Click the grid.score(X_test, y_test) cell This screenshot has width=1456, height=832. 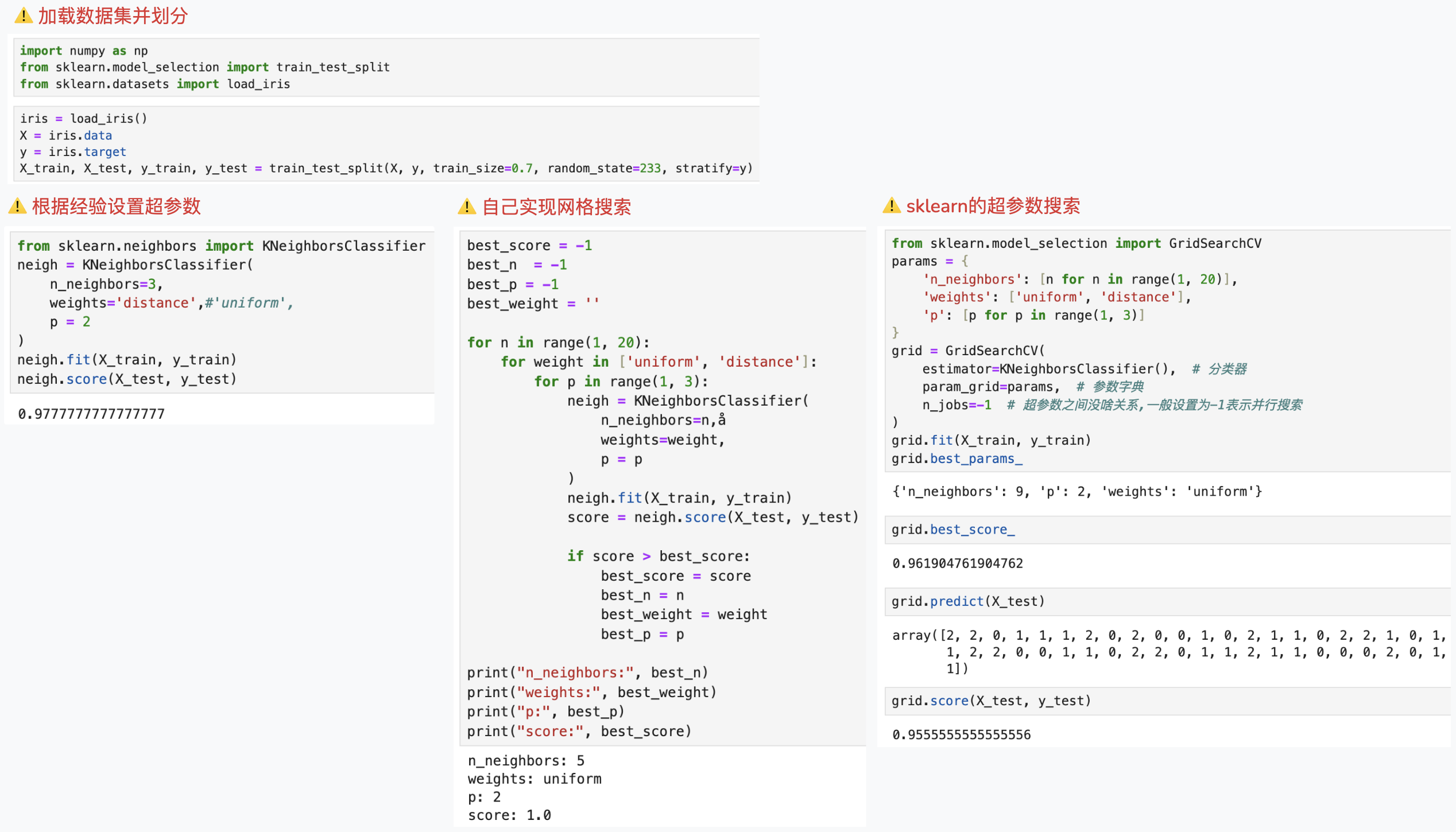pos(990,701)
